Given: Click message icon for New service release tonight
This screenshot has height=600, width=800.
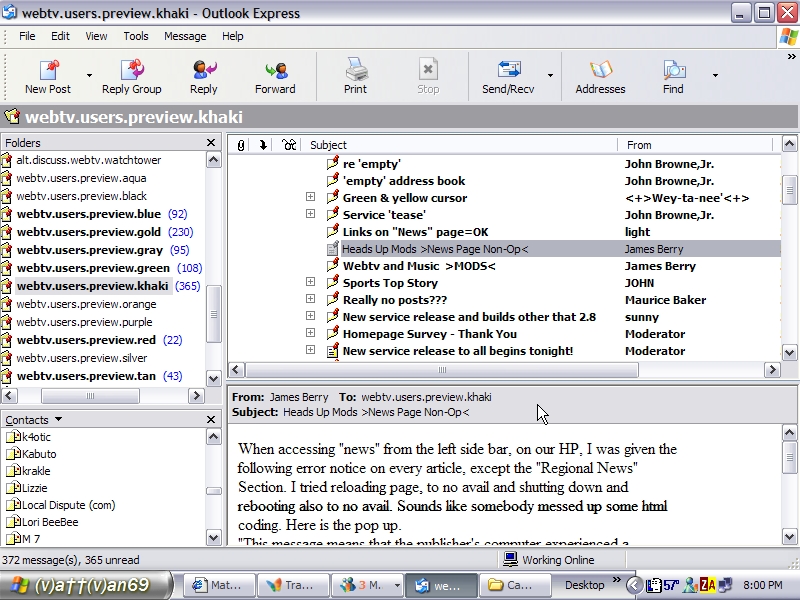Looking at the screenshot, I should click(332, 351).
